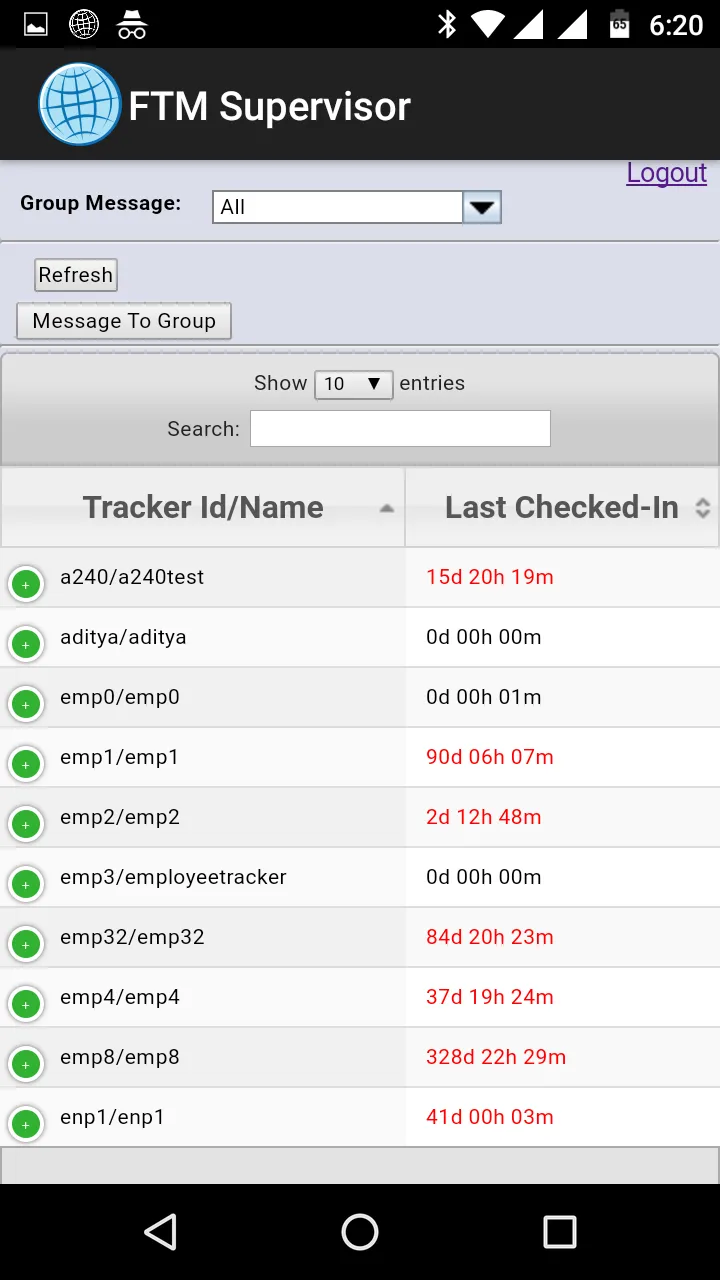Select the emp1/emp1 tracker name
The height and width of the screenshot is (1280, 720).
119,757
